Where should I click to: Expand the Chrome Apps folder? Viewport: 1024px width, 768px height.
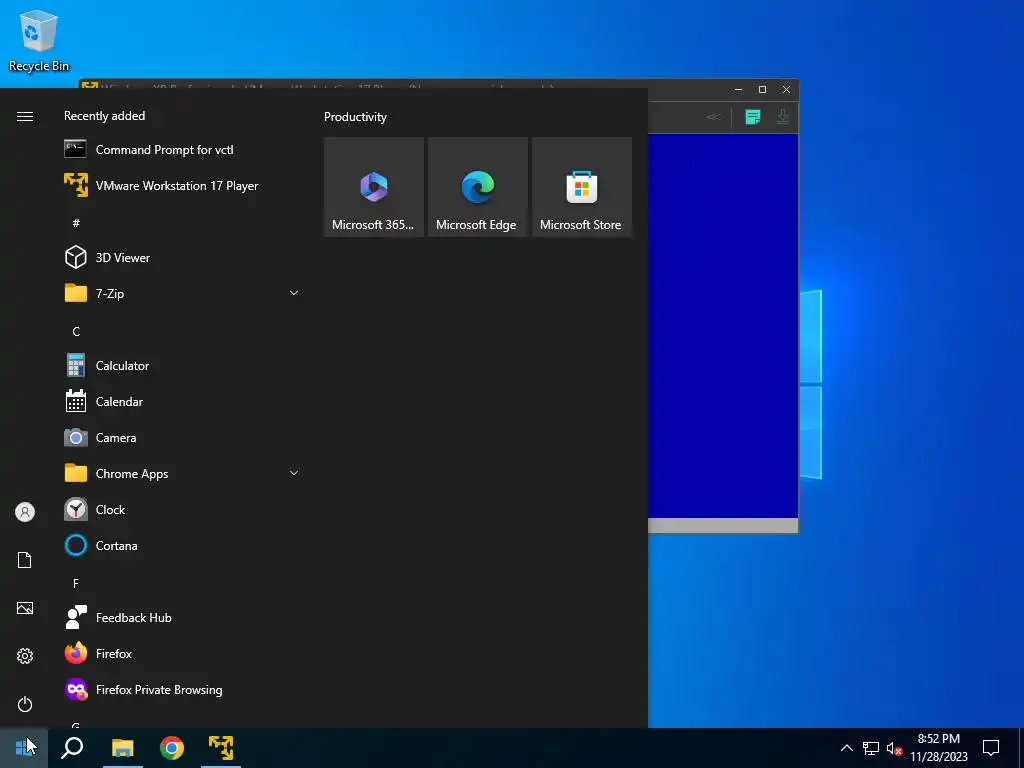(182, 473)
